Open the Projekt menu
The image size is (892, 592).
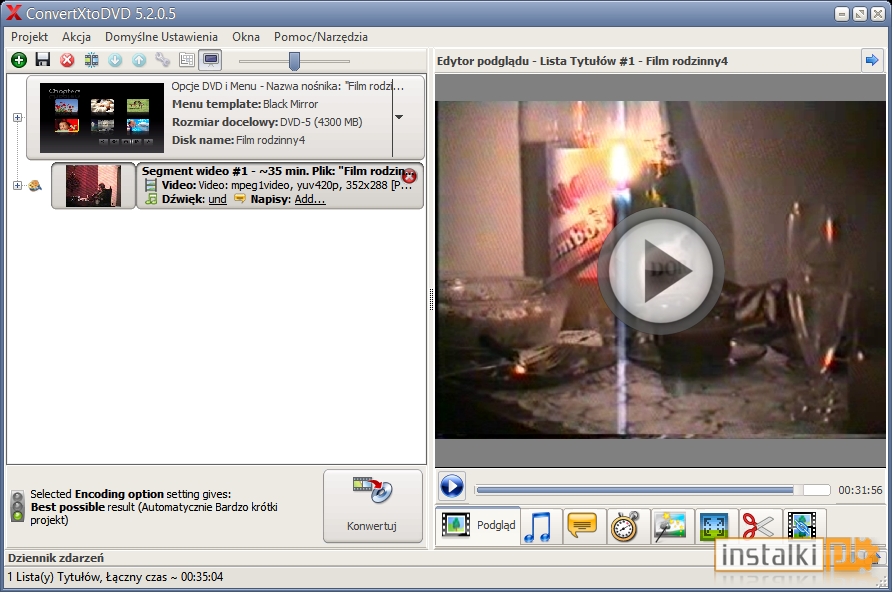click(x=30, y=37)
